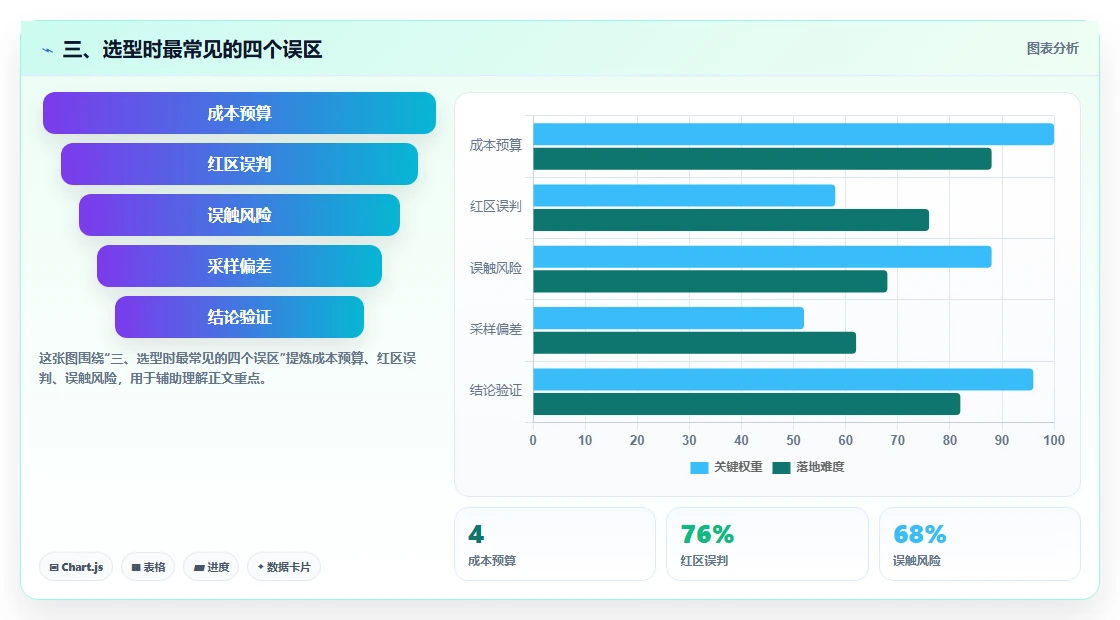Click the blue 成本预算 关键权重 bar
1120x620 pixels.
pos(794,134)
